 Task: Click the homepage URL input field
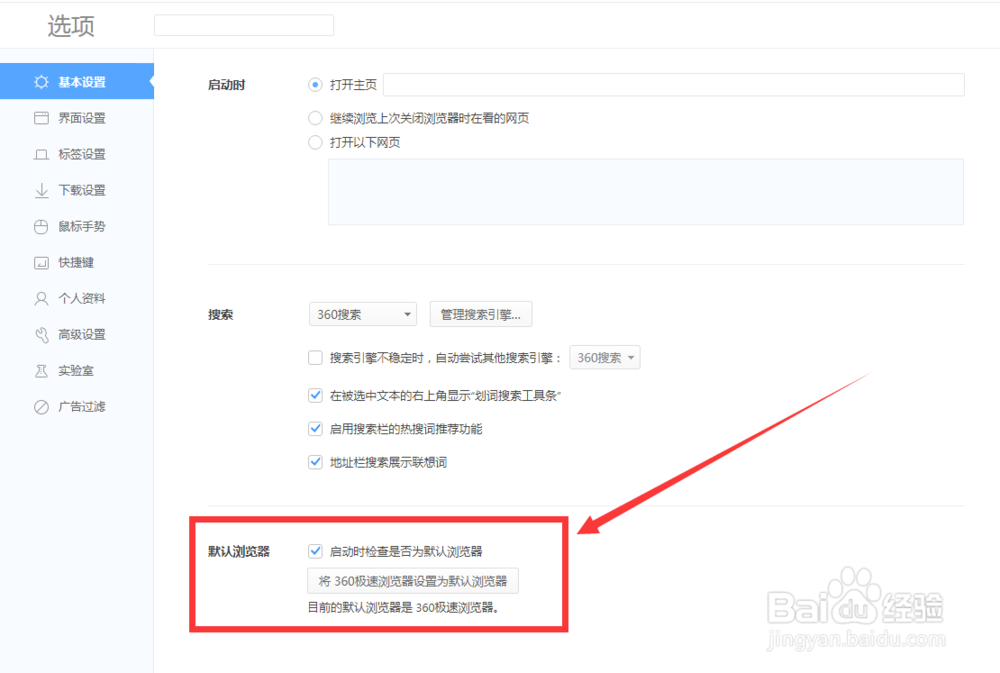point(673,85)
